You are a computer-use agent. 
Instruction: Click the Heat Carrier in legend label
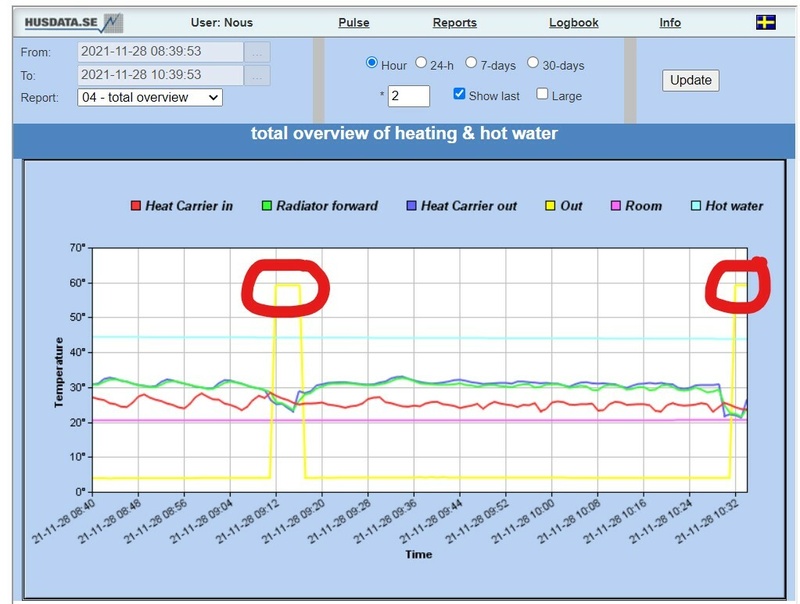(189, 206)
